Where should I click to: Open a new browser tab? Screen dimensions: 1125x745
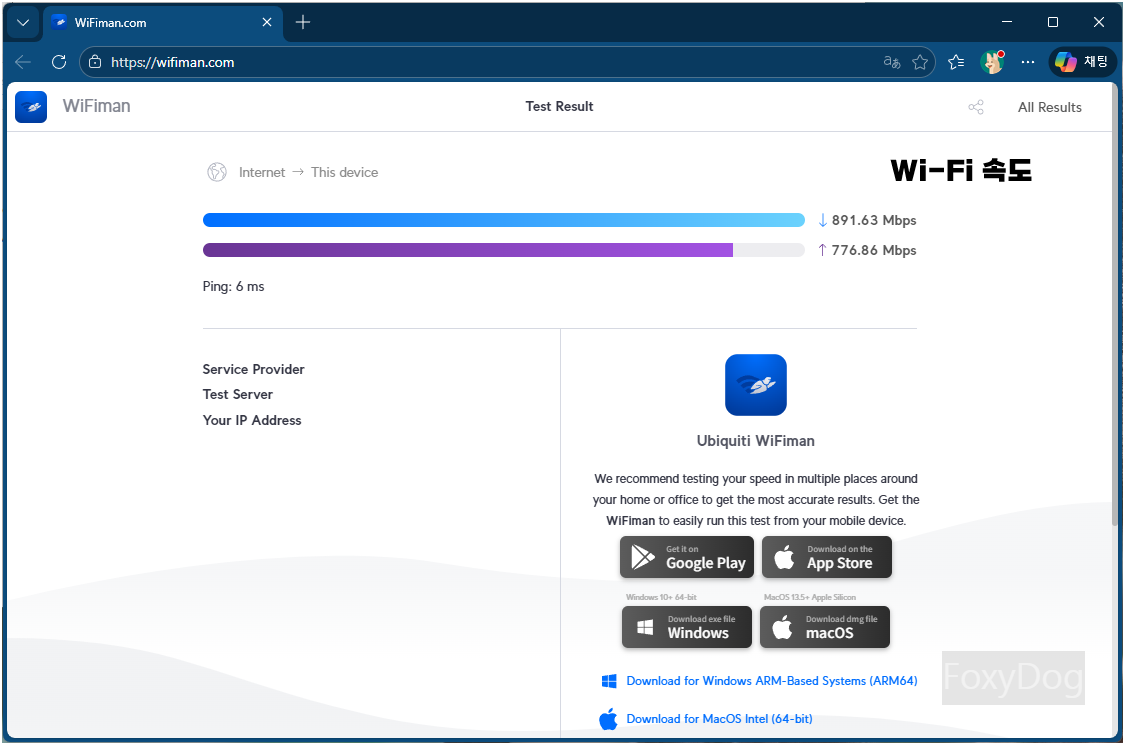[303, 22]
